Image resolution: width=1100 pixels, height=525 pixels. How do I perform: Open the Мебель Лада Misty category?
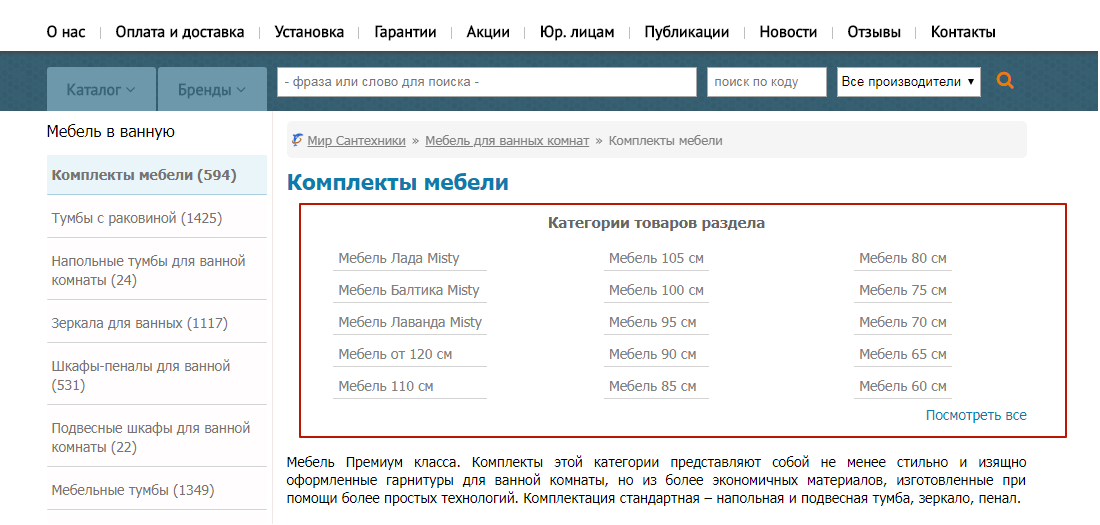click(399, 258)
